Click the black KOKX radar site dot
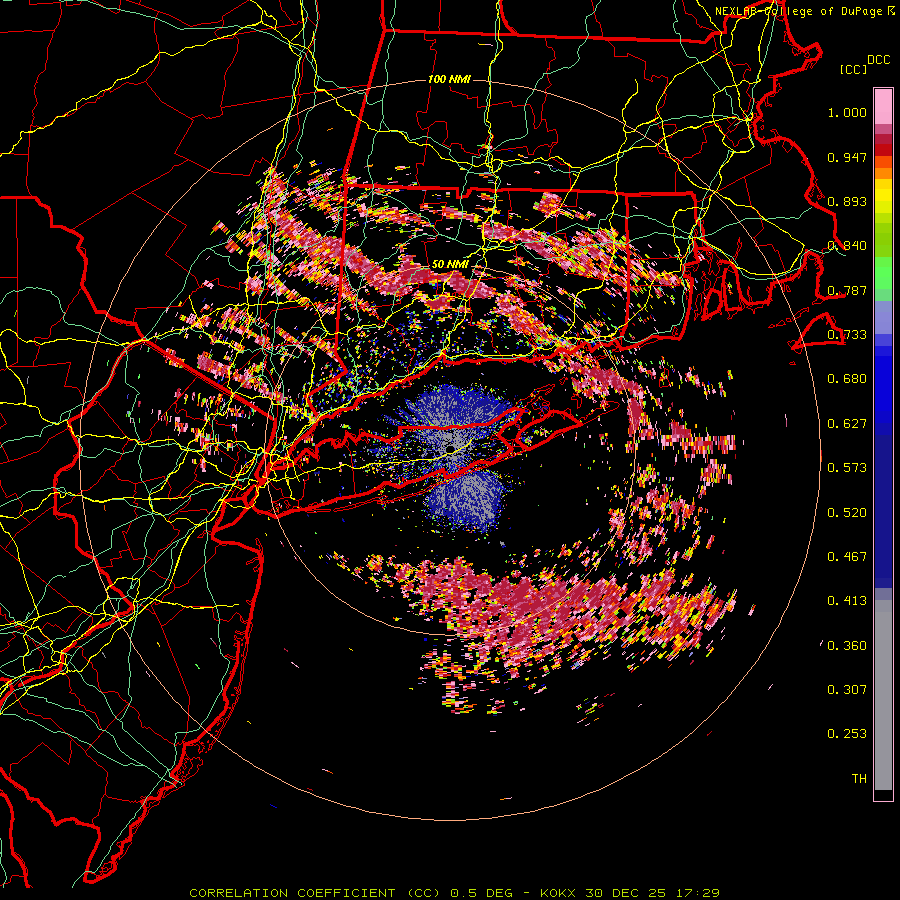Screen dimensions: 900x900 [x=451, y=448]
